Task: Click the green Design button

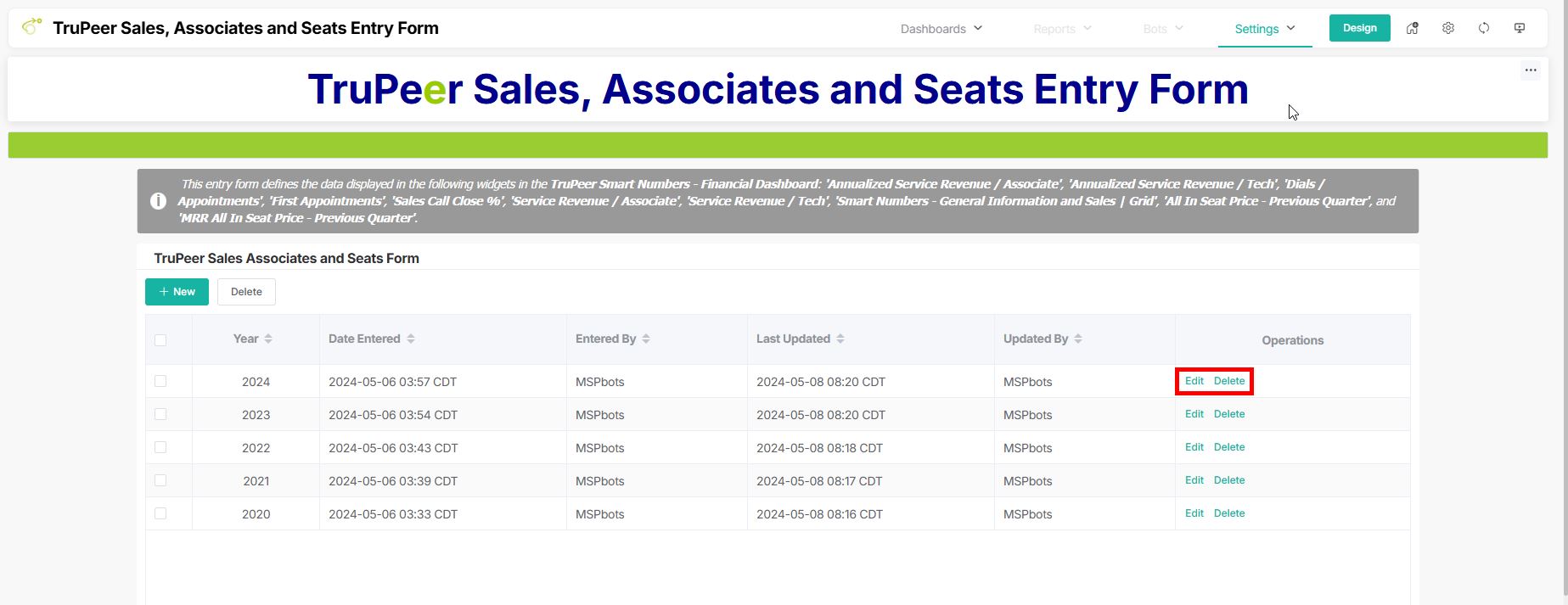Action: tap(1360, 28)
